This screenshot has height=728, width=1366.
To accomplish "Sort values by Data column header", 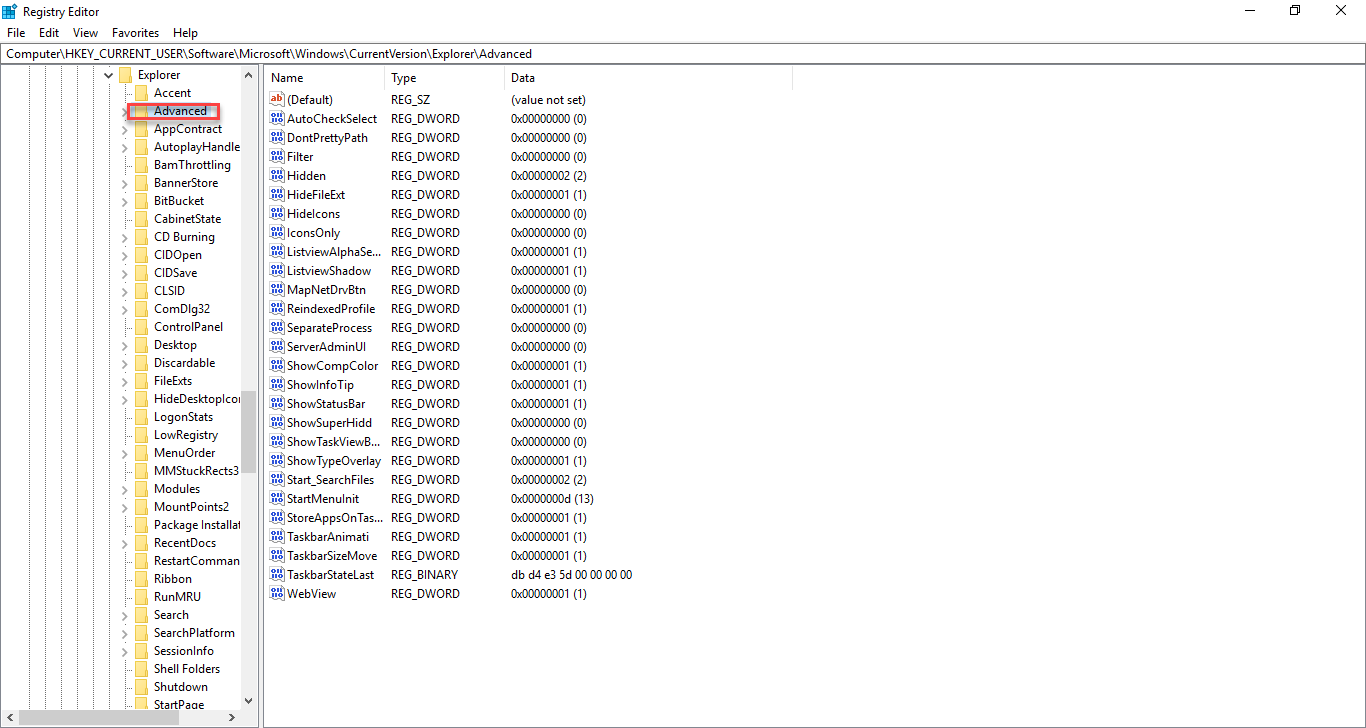I will 648,78.
